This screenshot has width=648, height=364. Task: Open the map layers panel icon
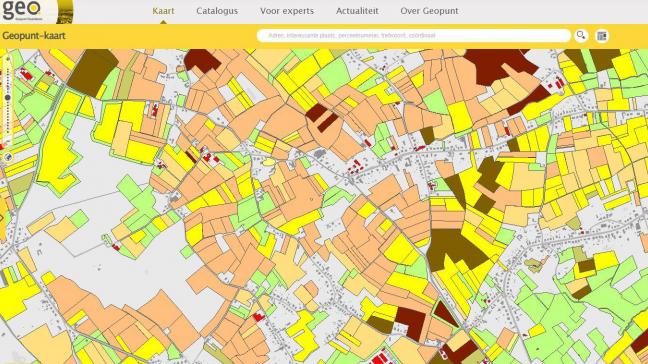602,36
